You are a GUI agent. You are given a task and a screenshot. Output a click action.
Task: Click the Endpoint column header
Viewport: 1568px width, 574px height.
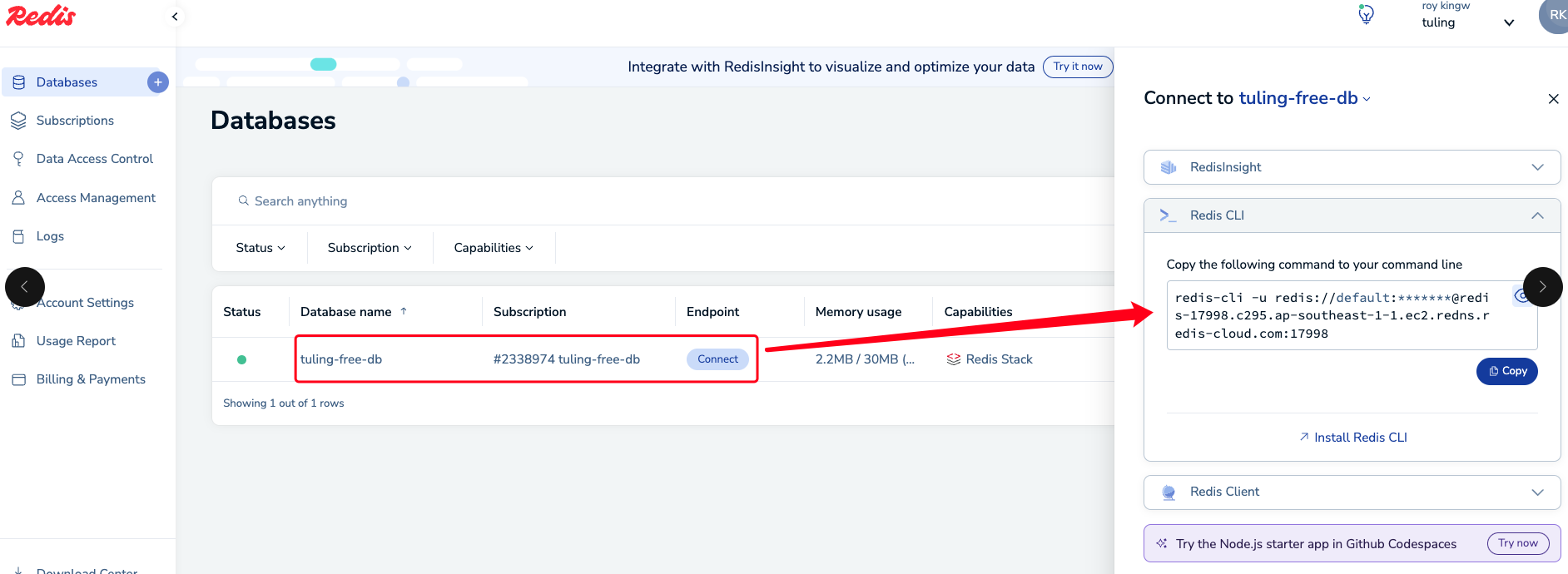(712, 312)
